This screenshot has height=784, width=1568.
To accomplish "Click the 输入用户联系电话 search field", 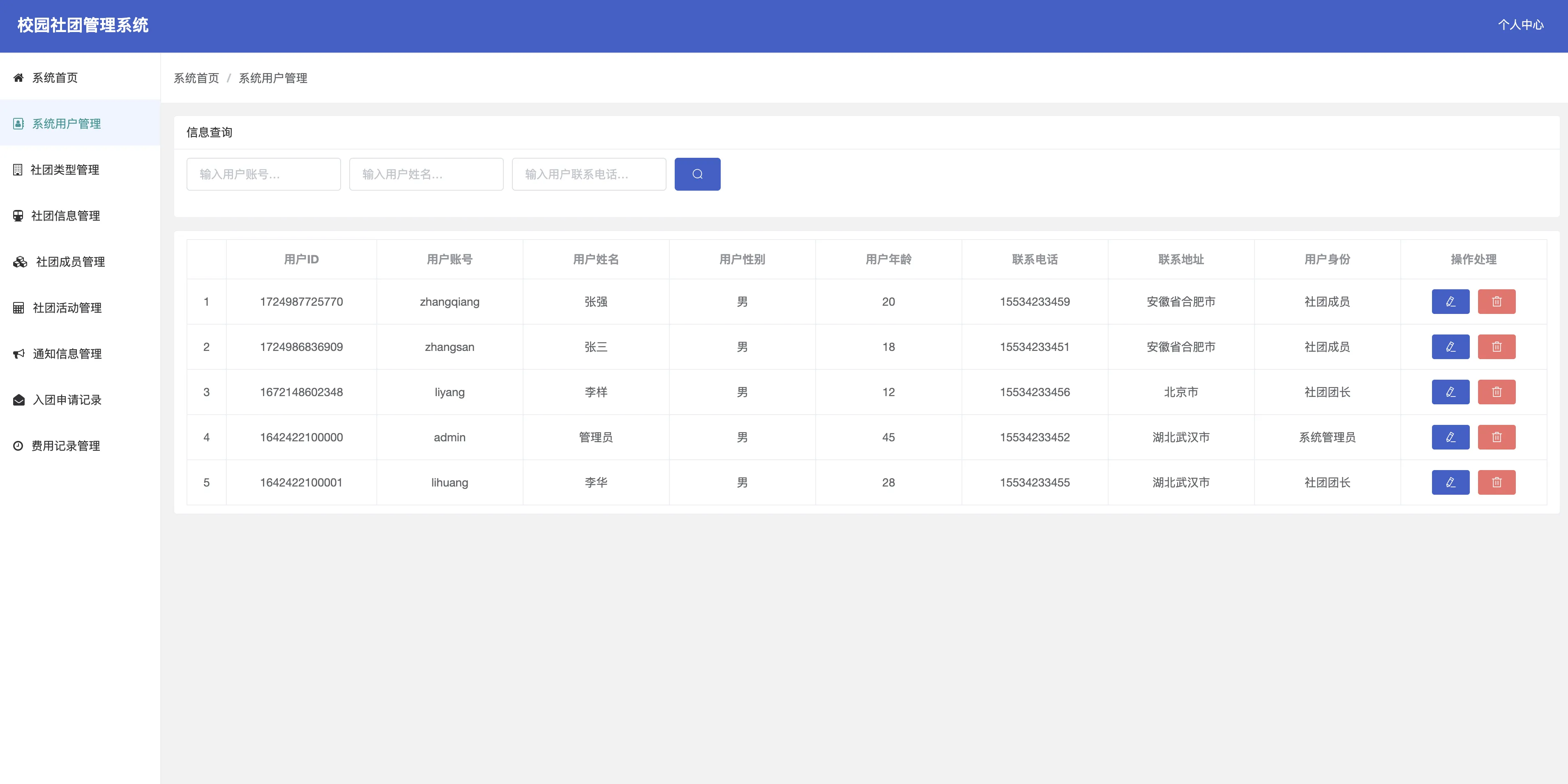I will [588, 174].
